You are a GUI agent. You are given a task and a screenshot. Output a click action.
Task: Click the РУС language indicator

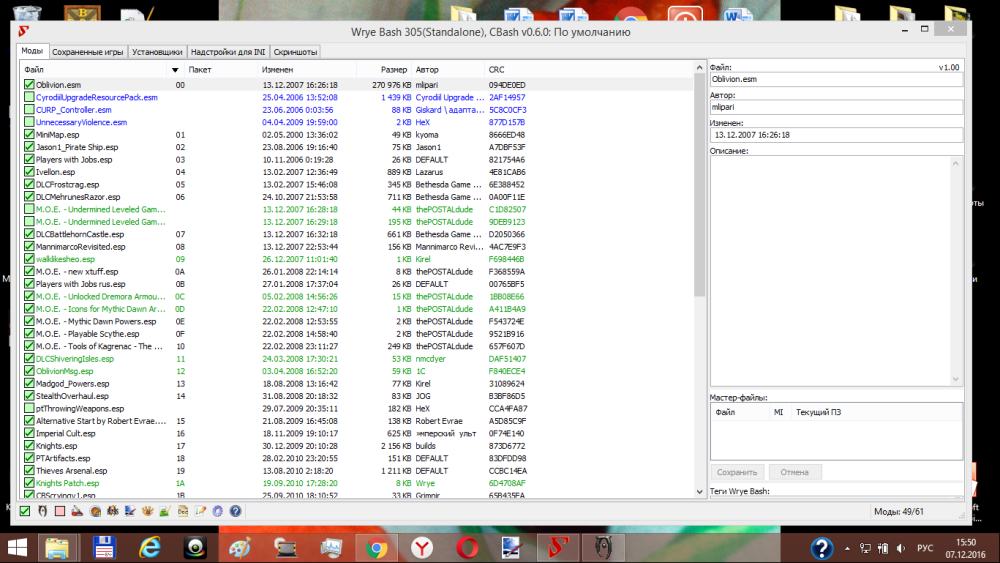tap(925, 548)
